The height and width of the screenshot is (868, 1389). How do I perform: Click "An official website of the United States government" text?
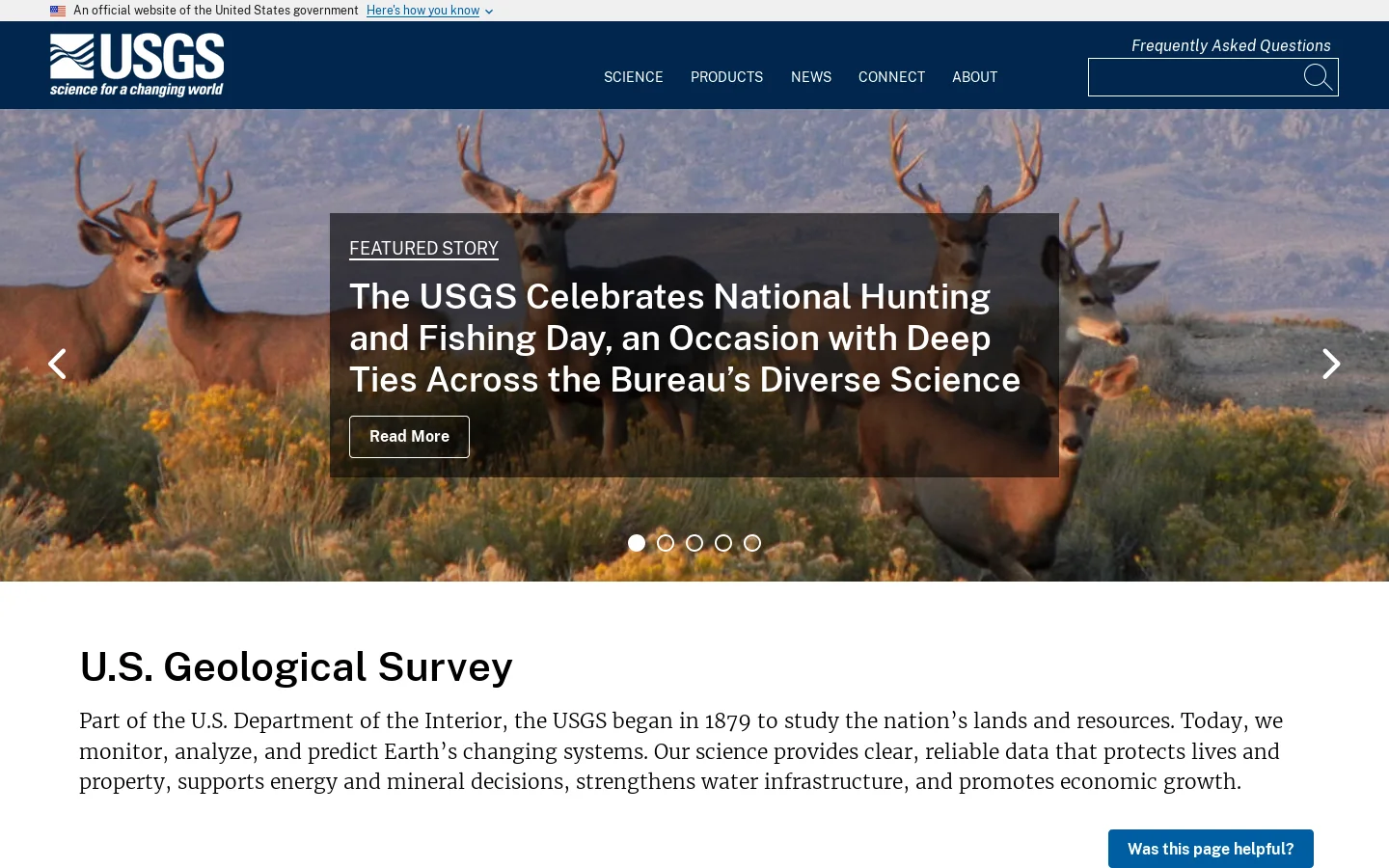(x=216, y=11)
